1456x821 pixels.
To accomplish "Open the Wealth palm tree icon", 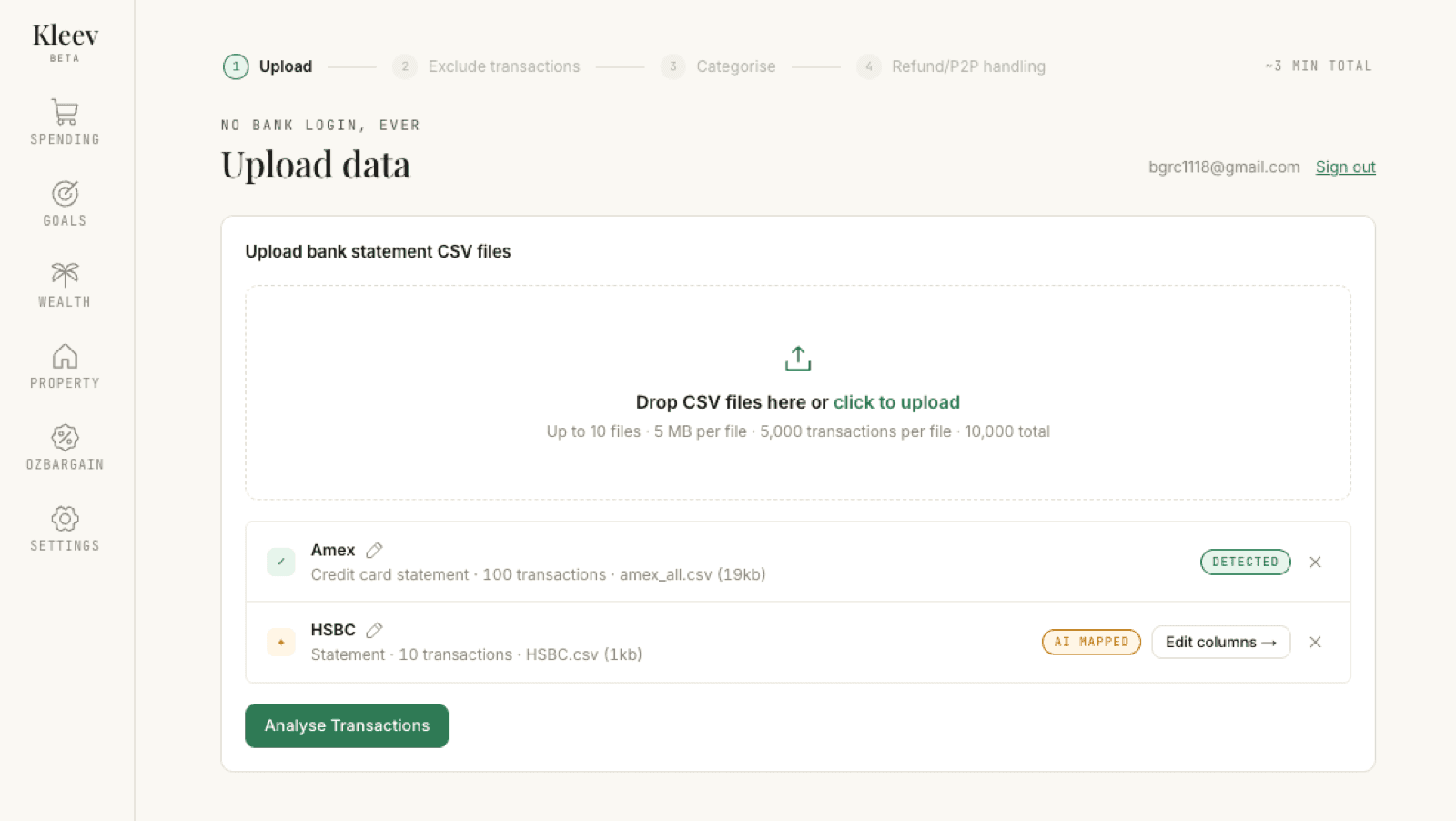I will (65, 274).
